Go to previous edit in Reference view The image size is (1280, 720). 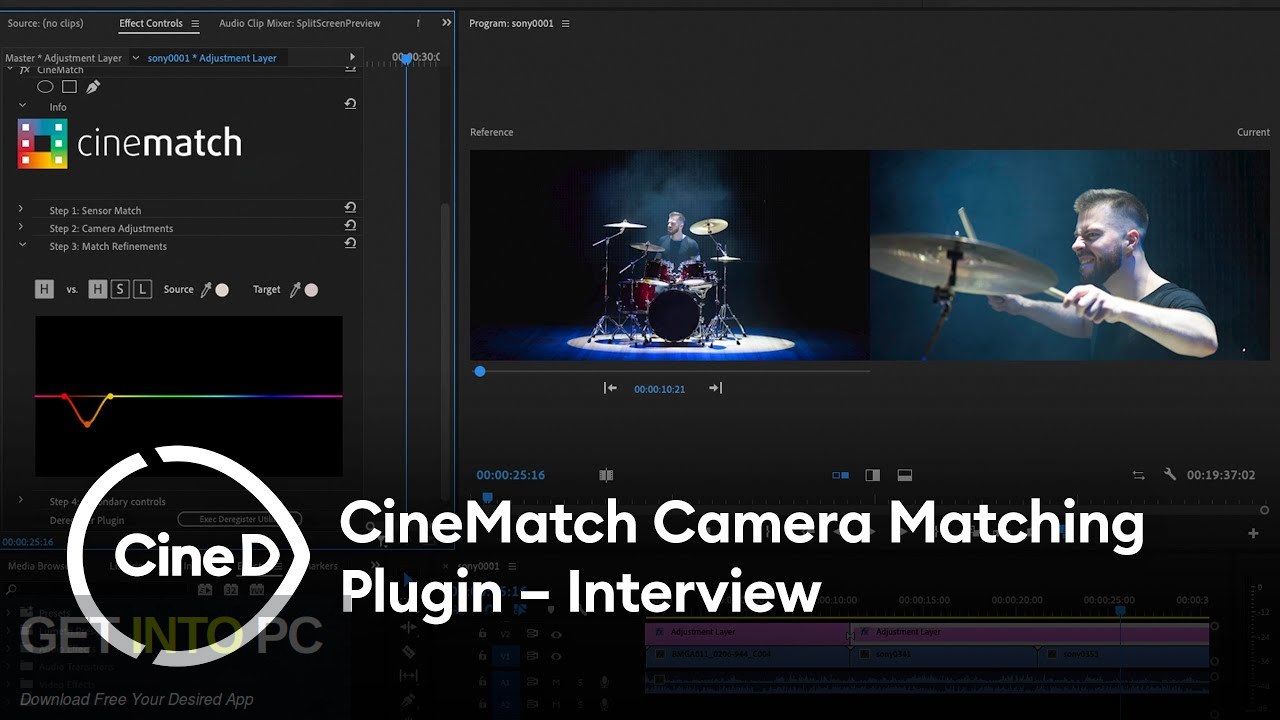[610, 388]
